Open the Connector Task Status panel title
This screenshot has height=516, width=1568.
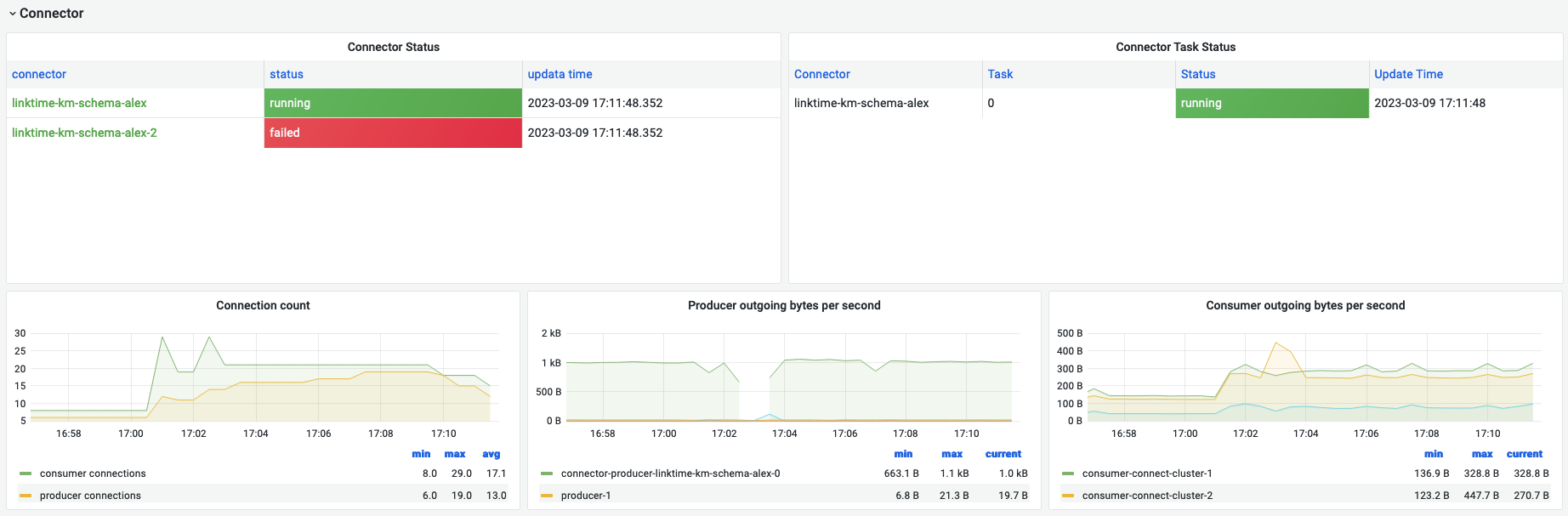pos(1175,47)
